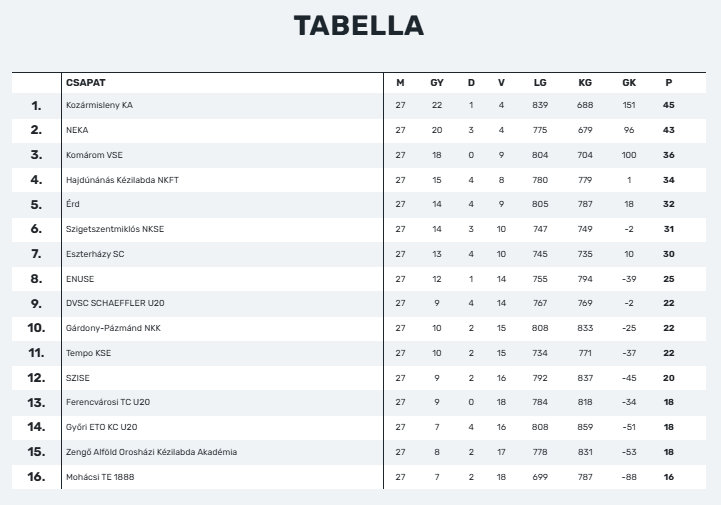Click the P points column header
This screenshot has height=505, width=721.
tap(669, 83)
